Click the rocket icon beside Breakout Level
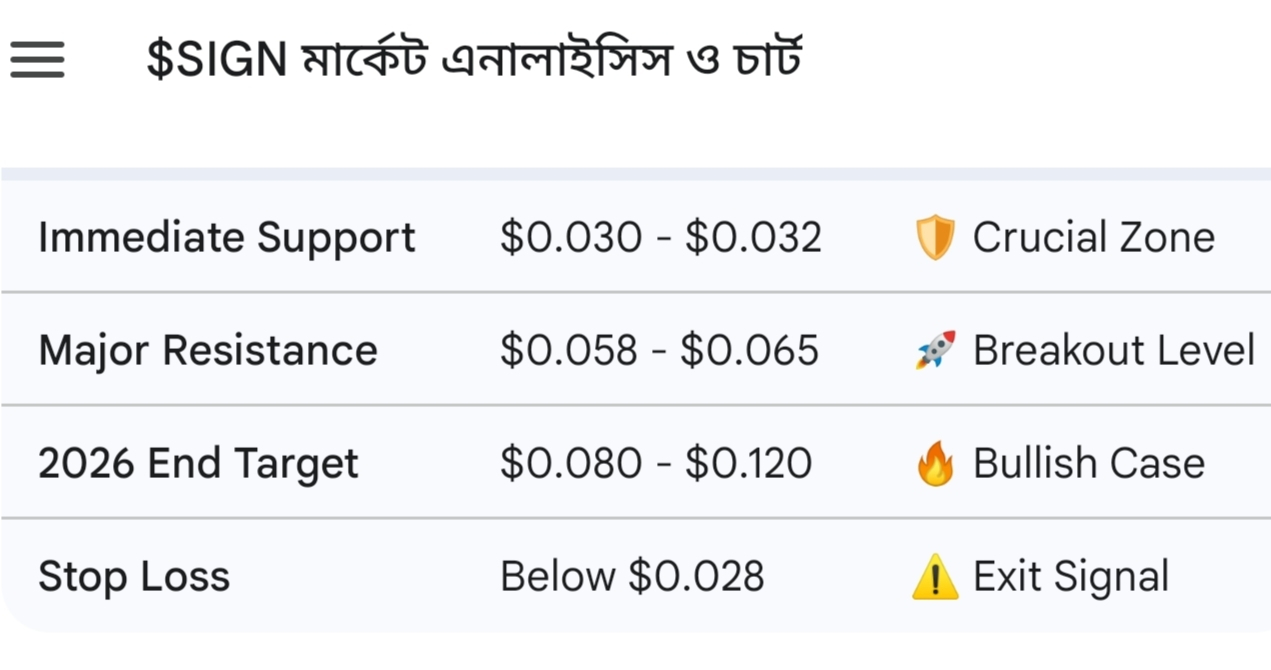 (935, 351)
